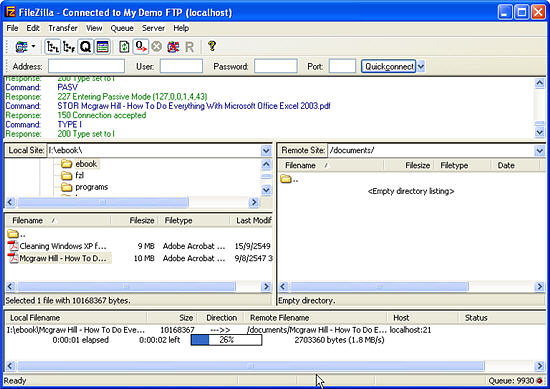
Task: Sort local files by Filetype column
Action: (x=194, y=220)
